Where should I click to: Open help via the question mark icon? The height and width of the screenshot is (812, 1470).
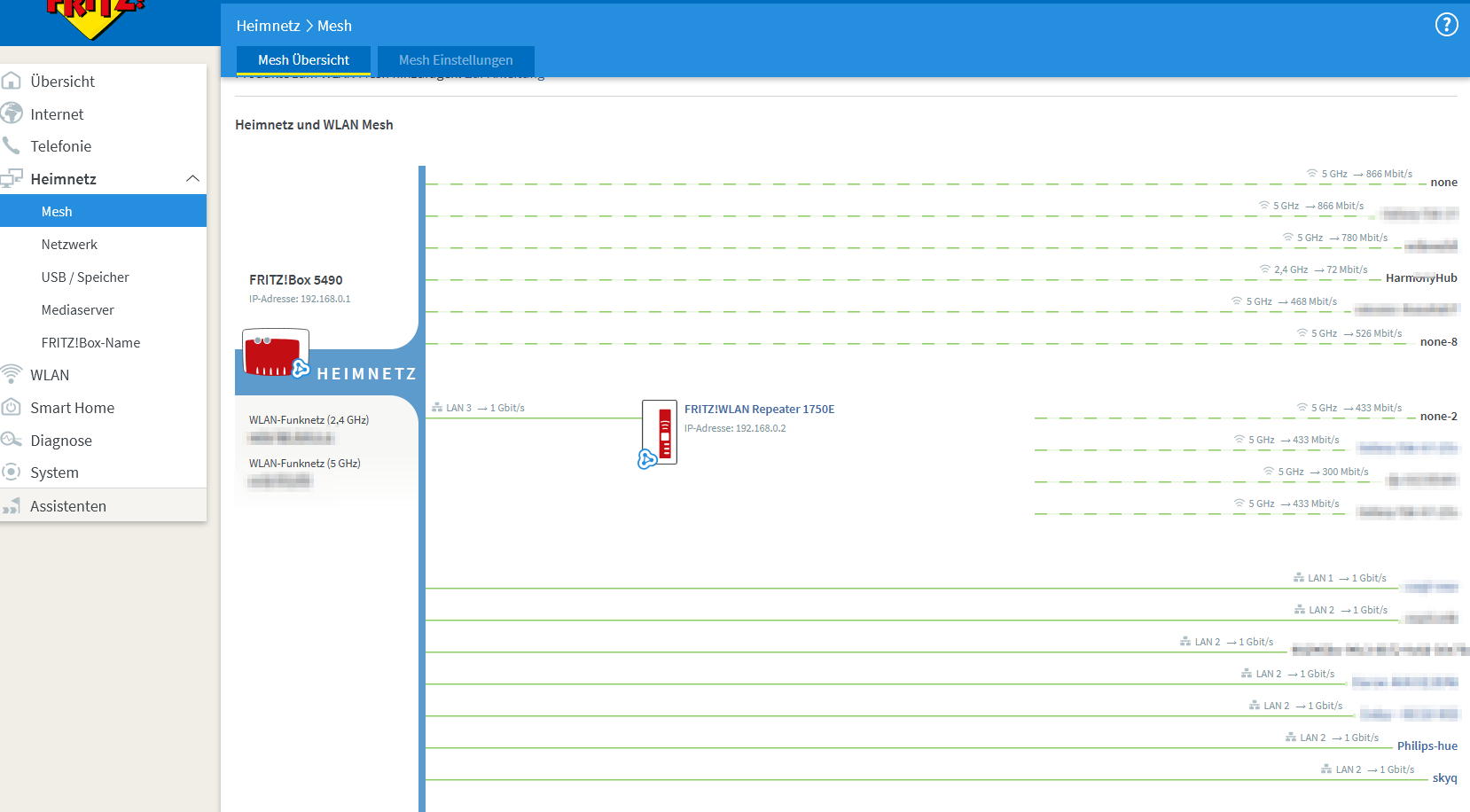tap(1446, 25)
